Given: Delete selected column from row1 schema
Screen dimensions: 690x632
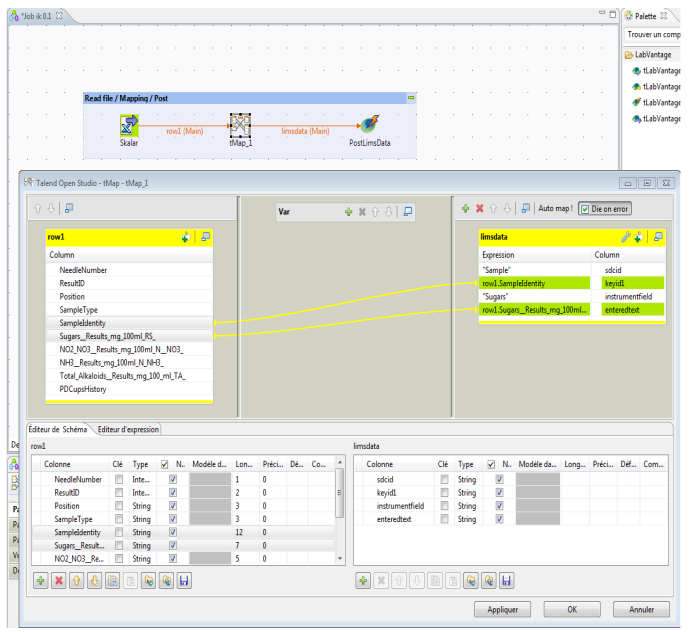Looking at the screenshot, I should click(x=59, y=581).
